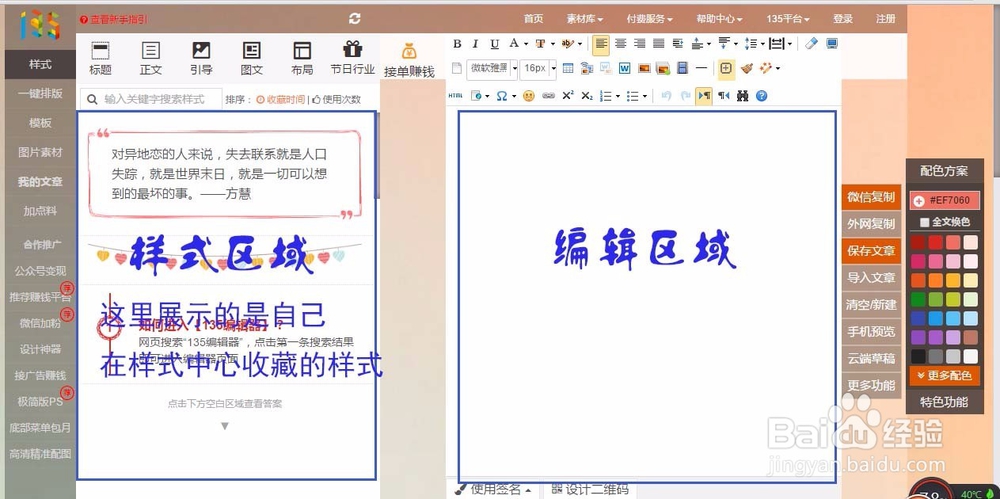Image resolution: width=1000 pixels, height=499 pixels.
Task: Open HTML source view
Action: [455, 96]
